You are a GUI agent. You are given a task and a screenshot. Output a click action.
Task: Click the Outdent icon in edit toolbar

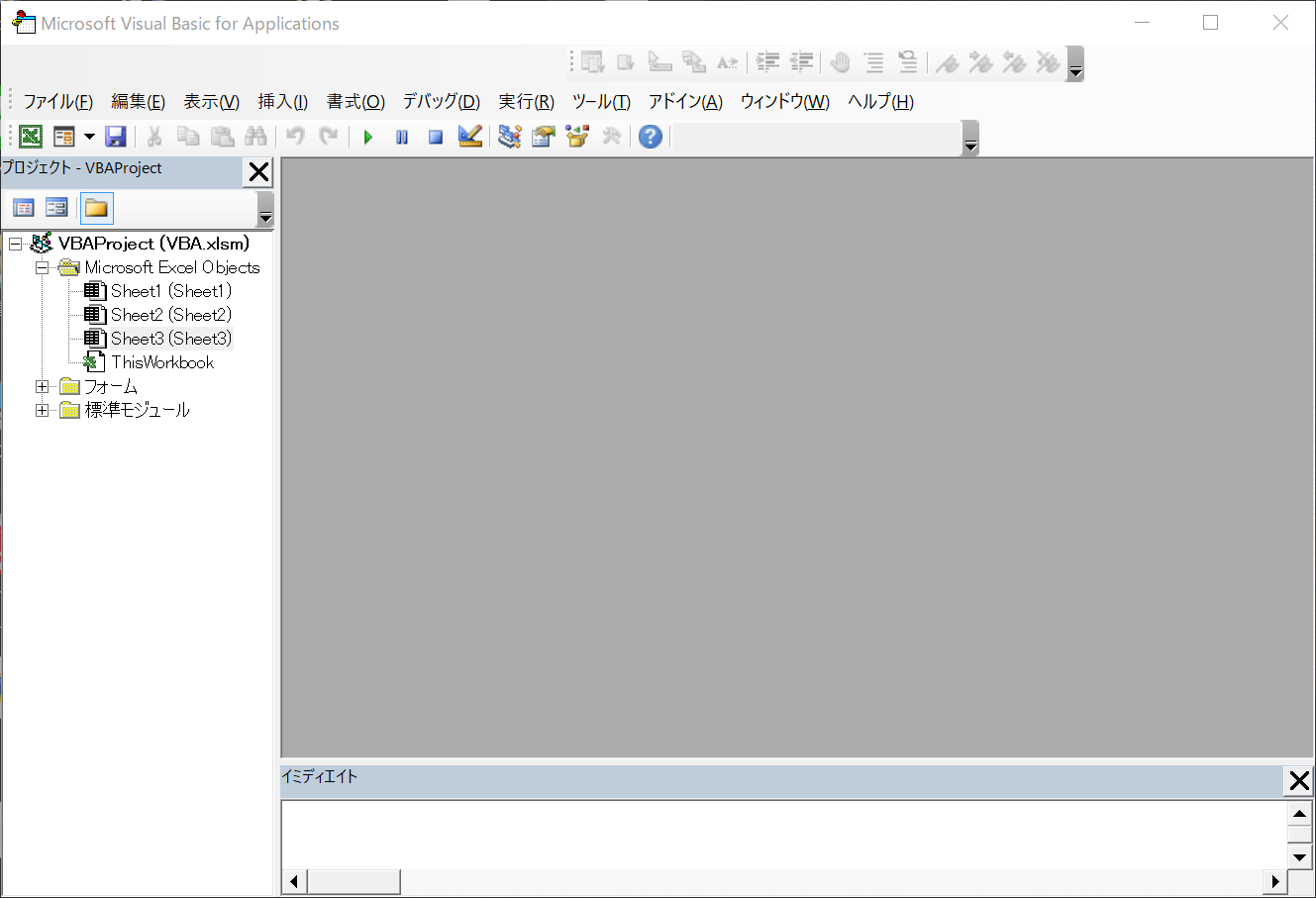[x=801, y=62]
